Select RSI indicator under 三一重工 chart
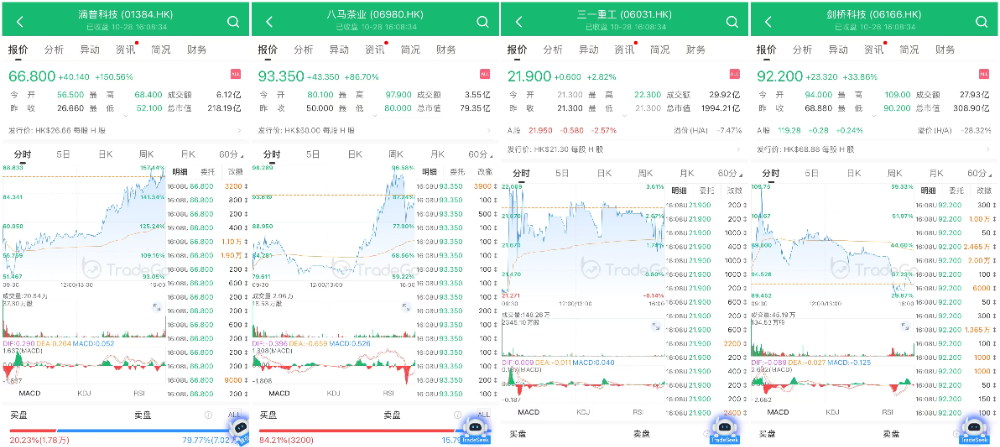 tap(638, 412)
